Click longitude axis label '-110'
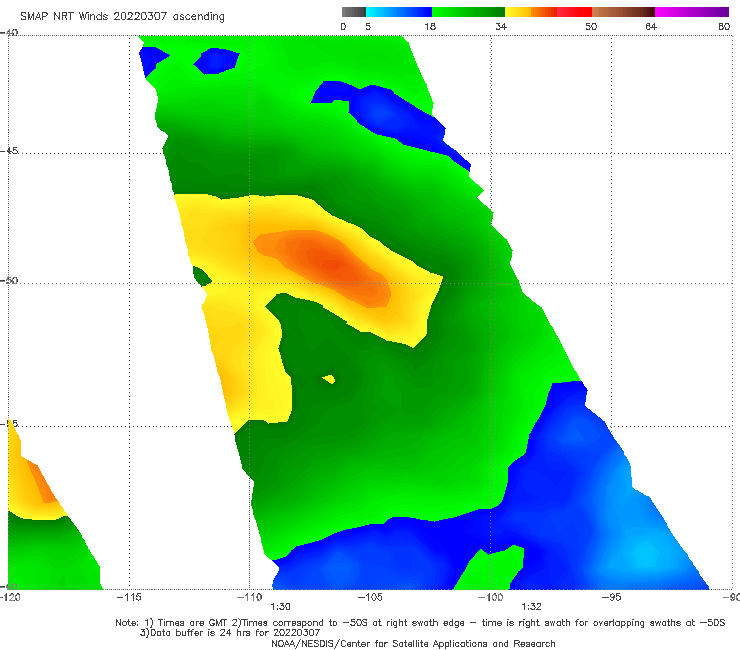The height and width of the screenshot is (650, 740). [250, 597]
